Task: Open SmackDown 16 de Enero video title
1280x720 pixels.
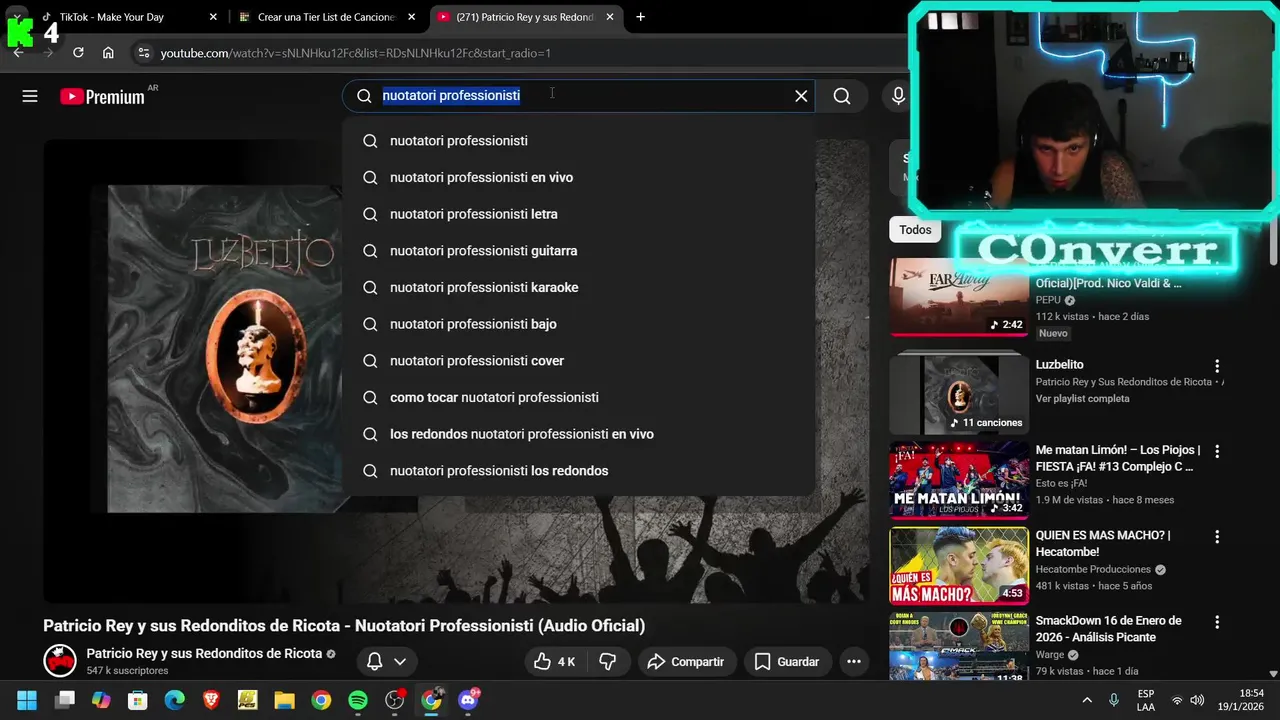Action: pos(1109,629)
